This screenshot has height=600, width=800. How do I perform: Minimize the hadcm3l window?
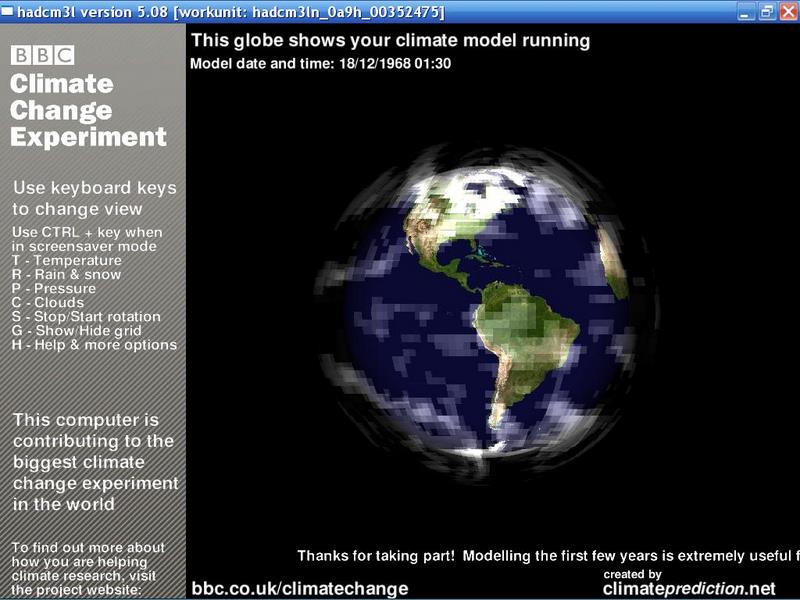coord(745,12)
